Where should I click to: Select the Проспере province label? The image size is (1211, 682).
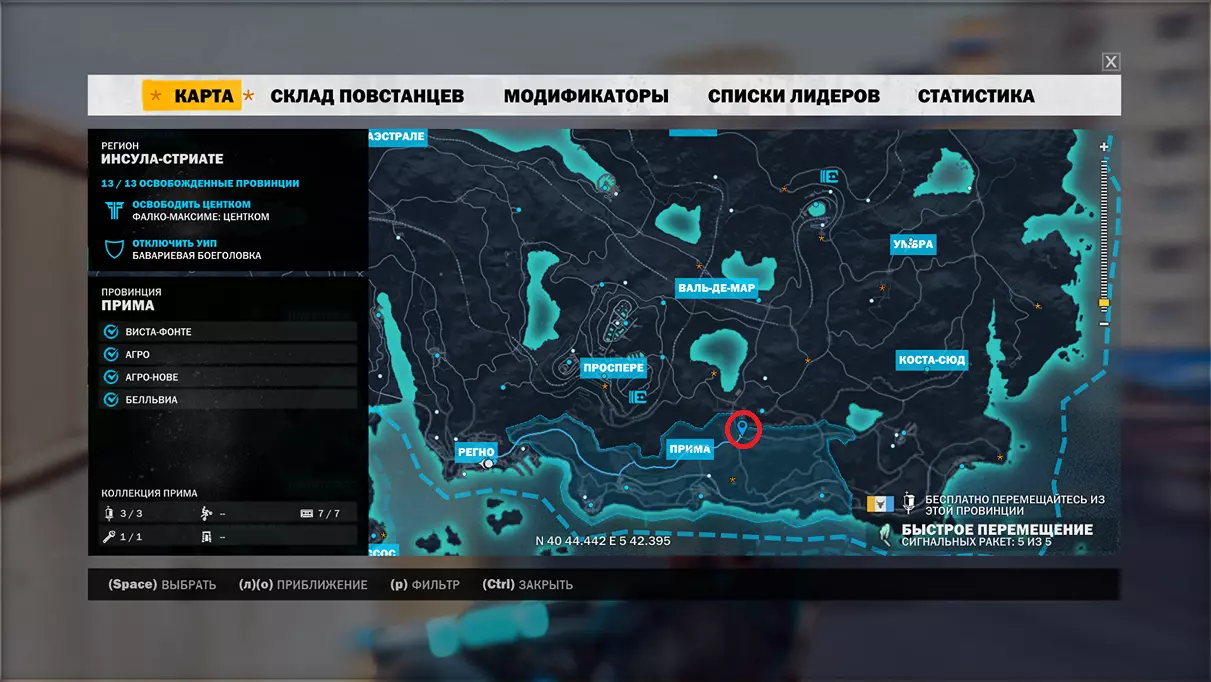pos(614,368)
